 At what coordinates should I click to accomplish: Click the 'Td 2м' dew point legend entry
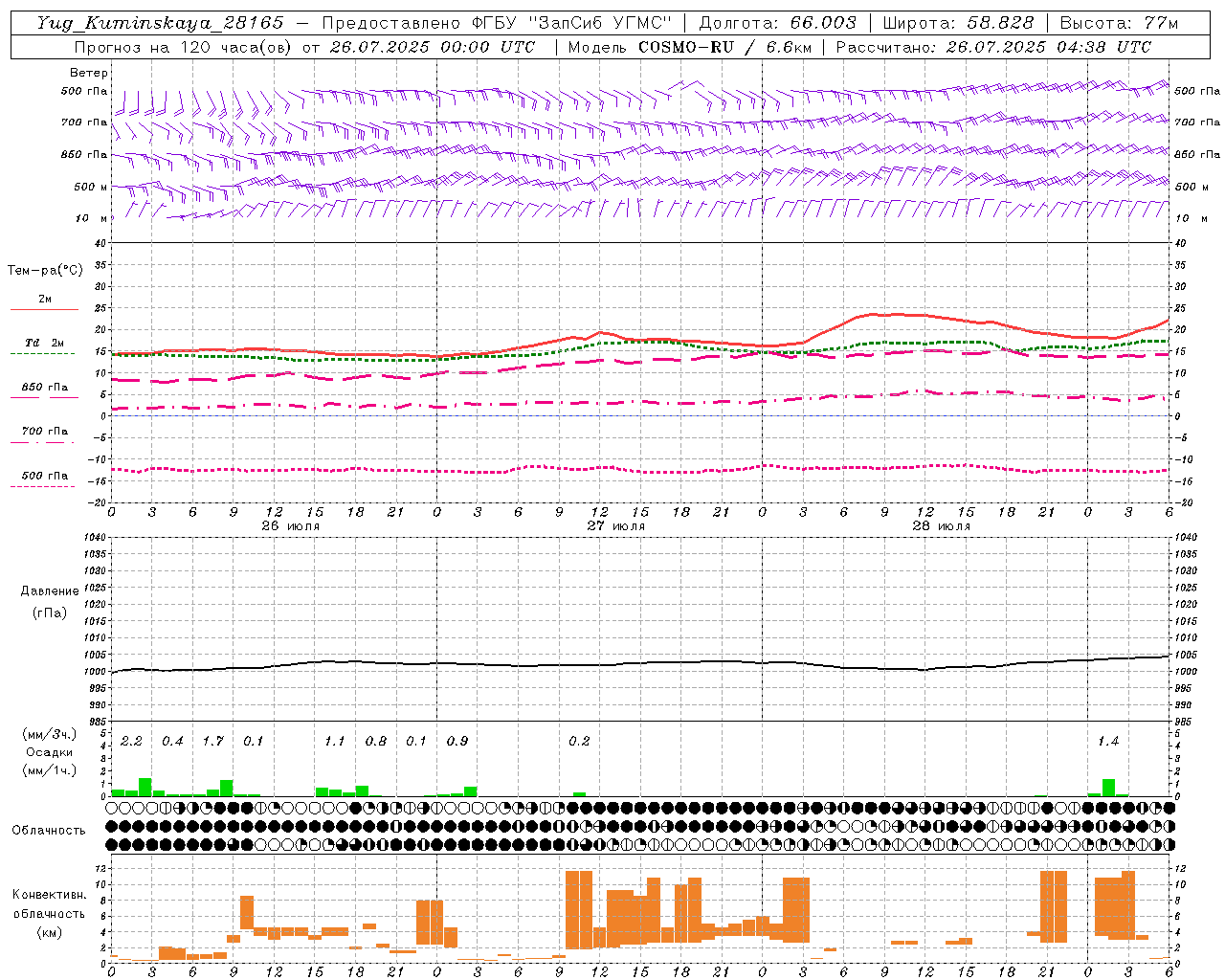[44, 343]
